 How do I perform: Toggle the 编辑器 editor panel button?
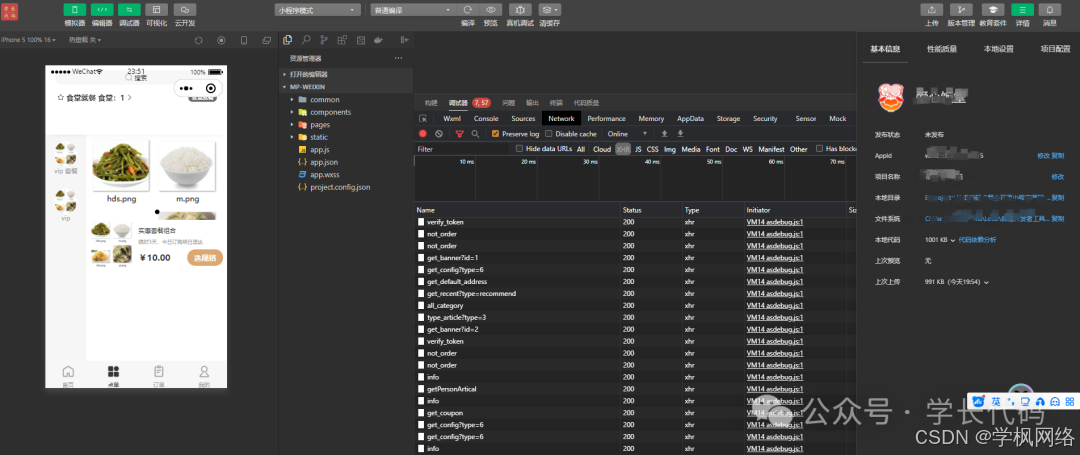click(102, 10)
